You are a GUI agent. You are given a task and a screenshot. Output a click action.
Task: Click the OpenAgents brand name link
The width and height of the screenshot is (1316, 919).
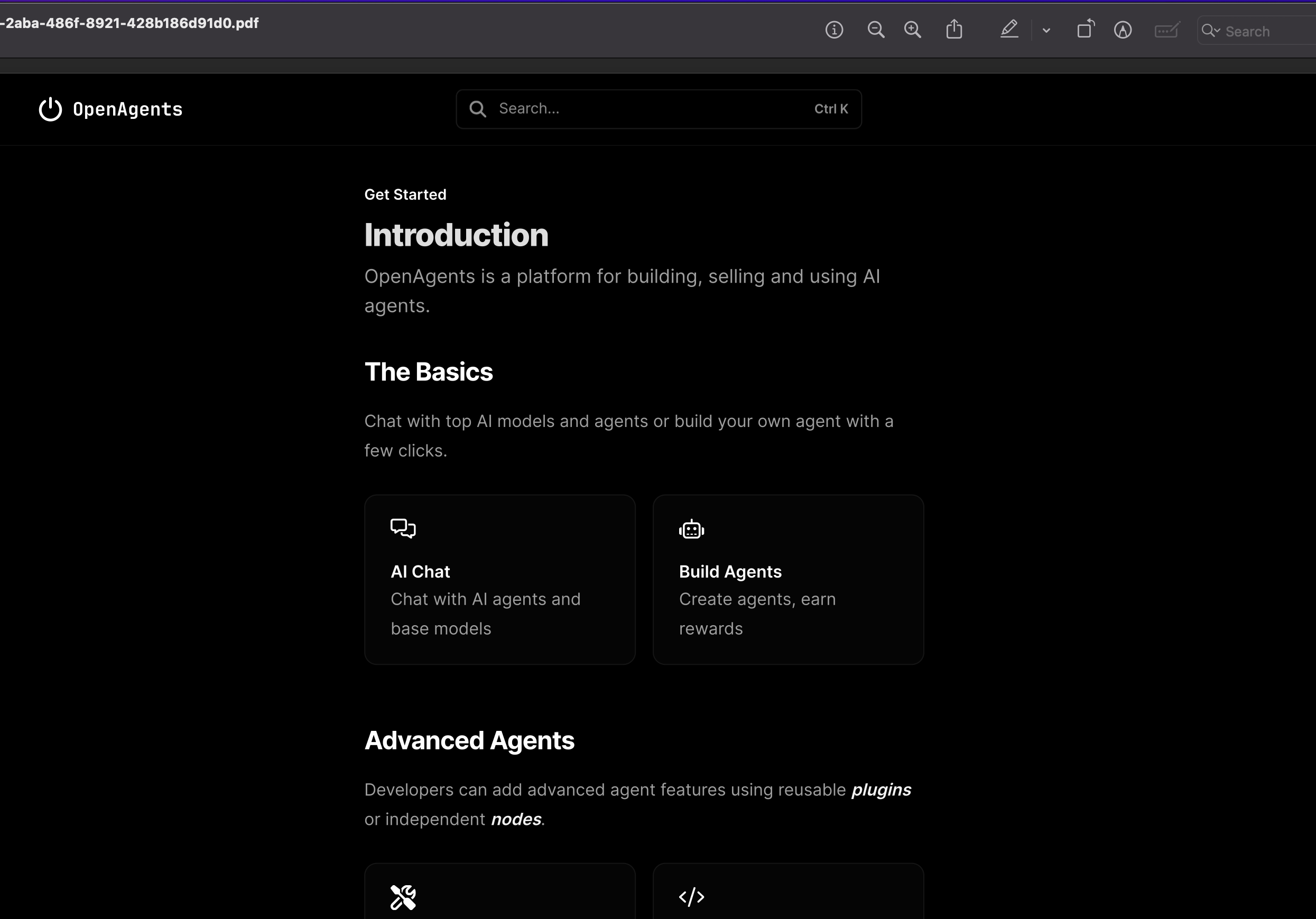click(127, 109)
